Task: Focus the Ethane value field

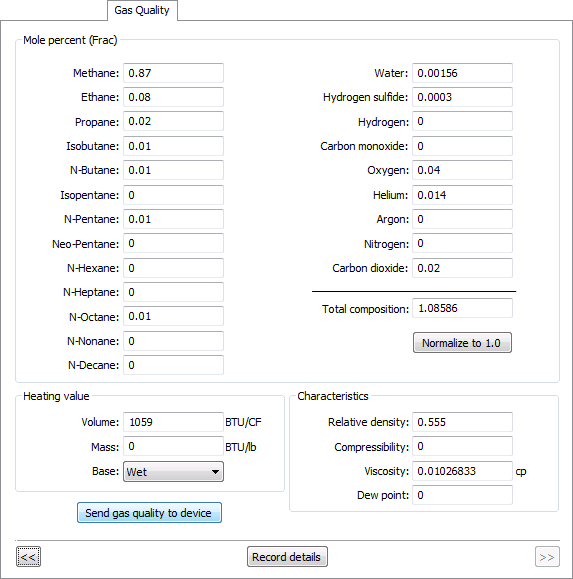Action: 173,97
